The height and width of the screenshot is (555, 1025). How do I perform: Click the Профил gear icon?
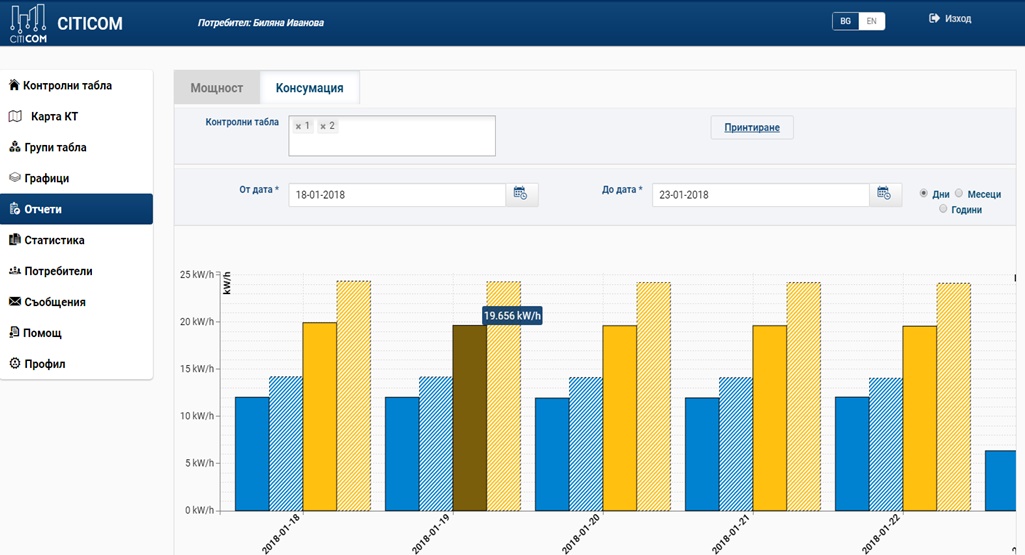[x=15, y=364]
